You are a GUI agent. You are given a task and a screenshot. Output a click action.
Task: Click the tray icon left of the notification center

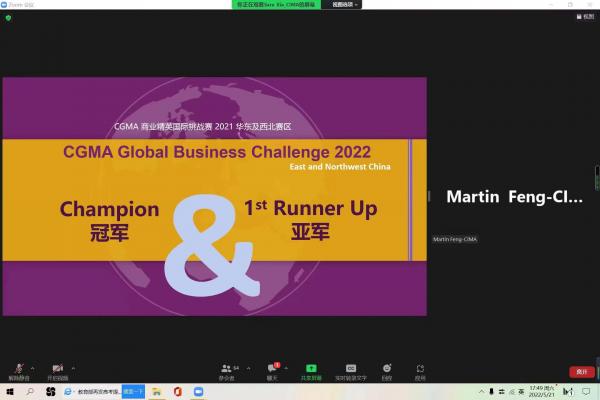tap(568, 391)
